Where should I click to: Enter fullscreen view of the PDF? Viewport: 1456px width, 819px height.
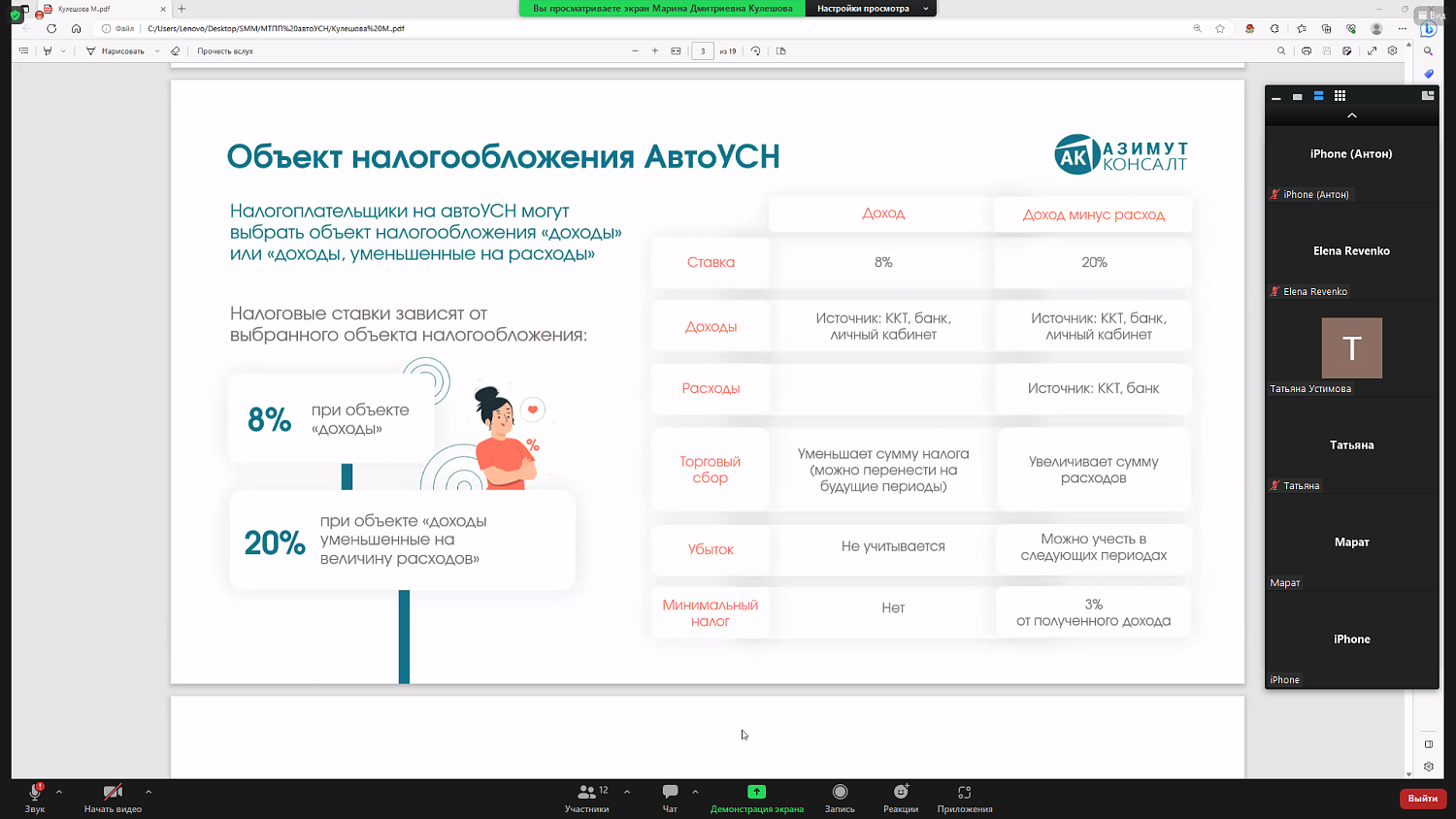pos(1371,49)
